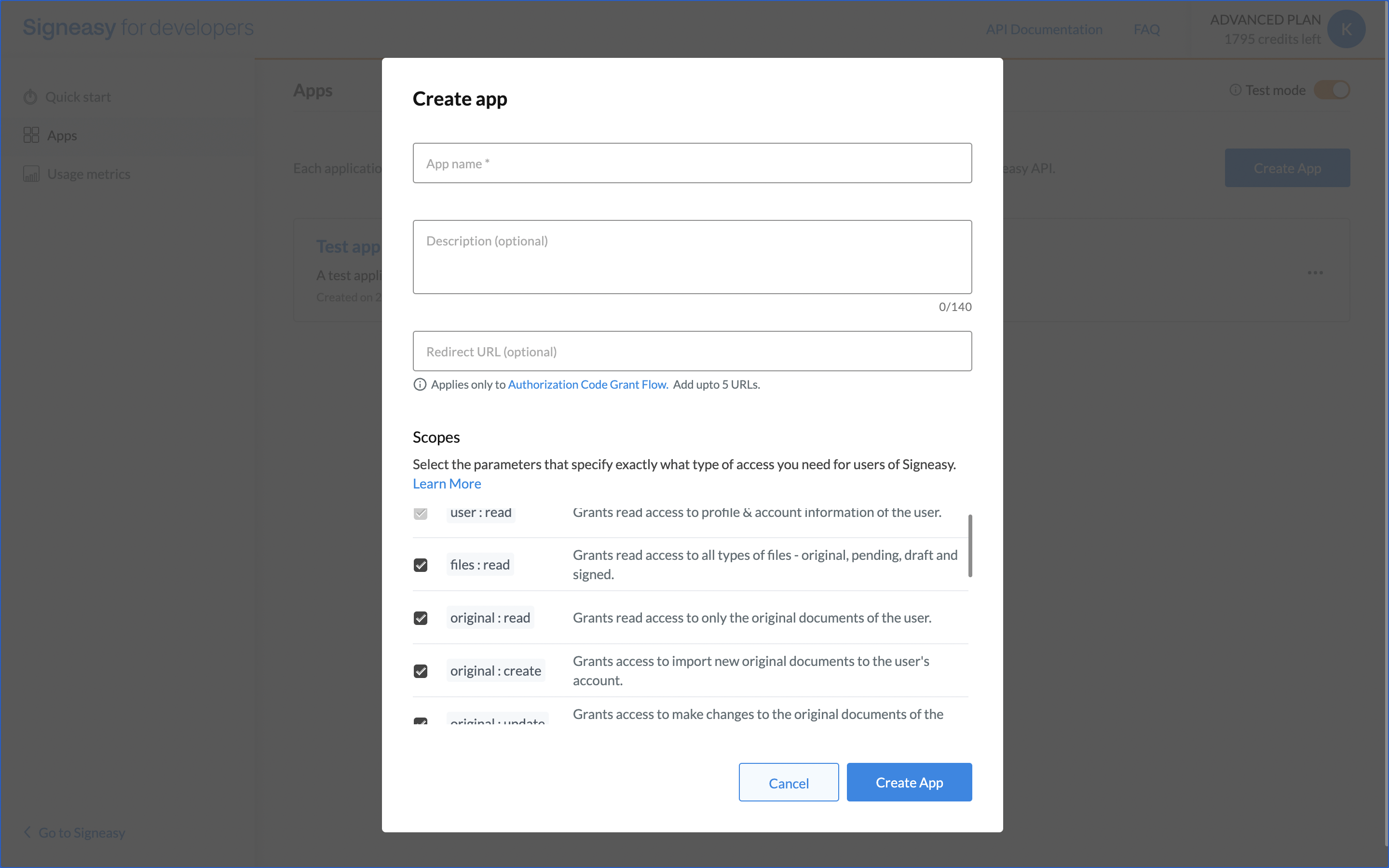1389x868 pixels.
Task: Uncheck the files : read scope checkbox
Action: 421,565
